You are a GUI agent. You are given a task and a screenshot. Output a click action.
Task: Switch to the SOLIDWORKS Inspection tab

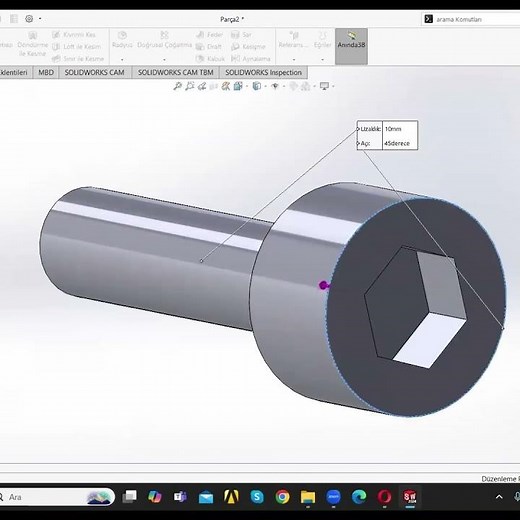(x=263, y=72)
